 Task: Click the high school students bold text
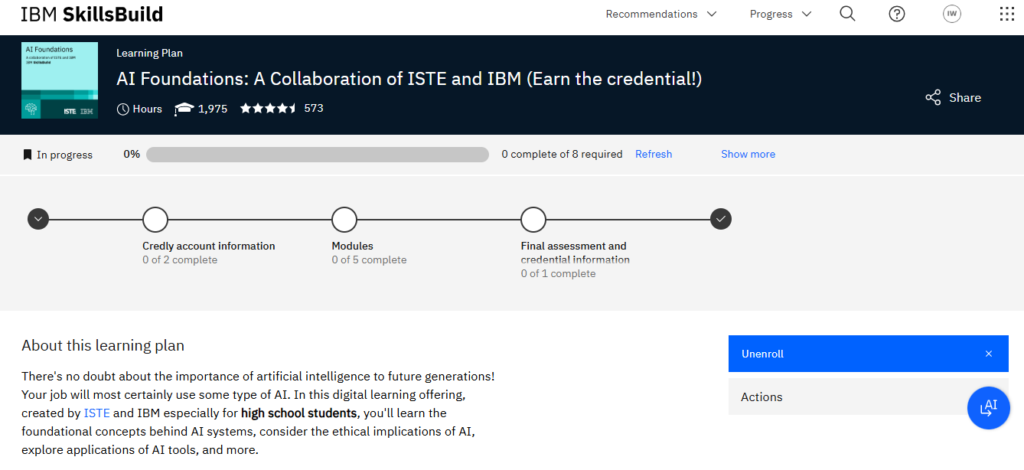coord(299,413)
